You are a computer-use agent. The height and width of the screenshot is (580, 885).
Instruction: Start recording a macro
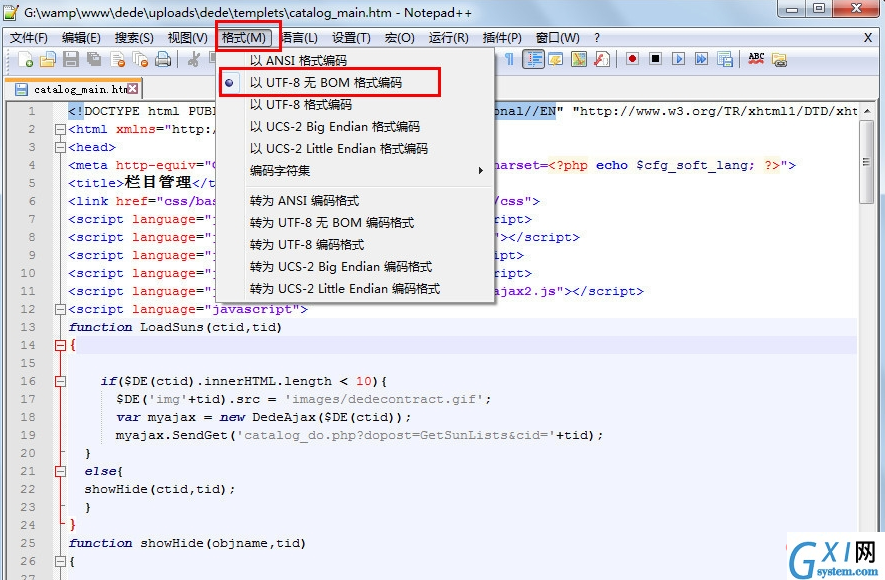point(632,59)
